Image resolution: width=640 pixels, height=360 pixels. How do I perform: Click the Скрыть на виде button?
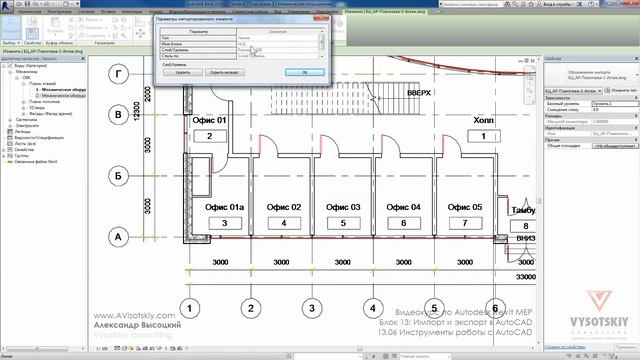(x=224, y=72)
